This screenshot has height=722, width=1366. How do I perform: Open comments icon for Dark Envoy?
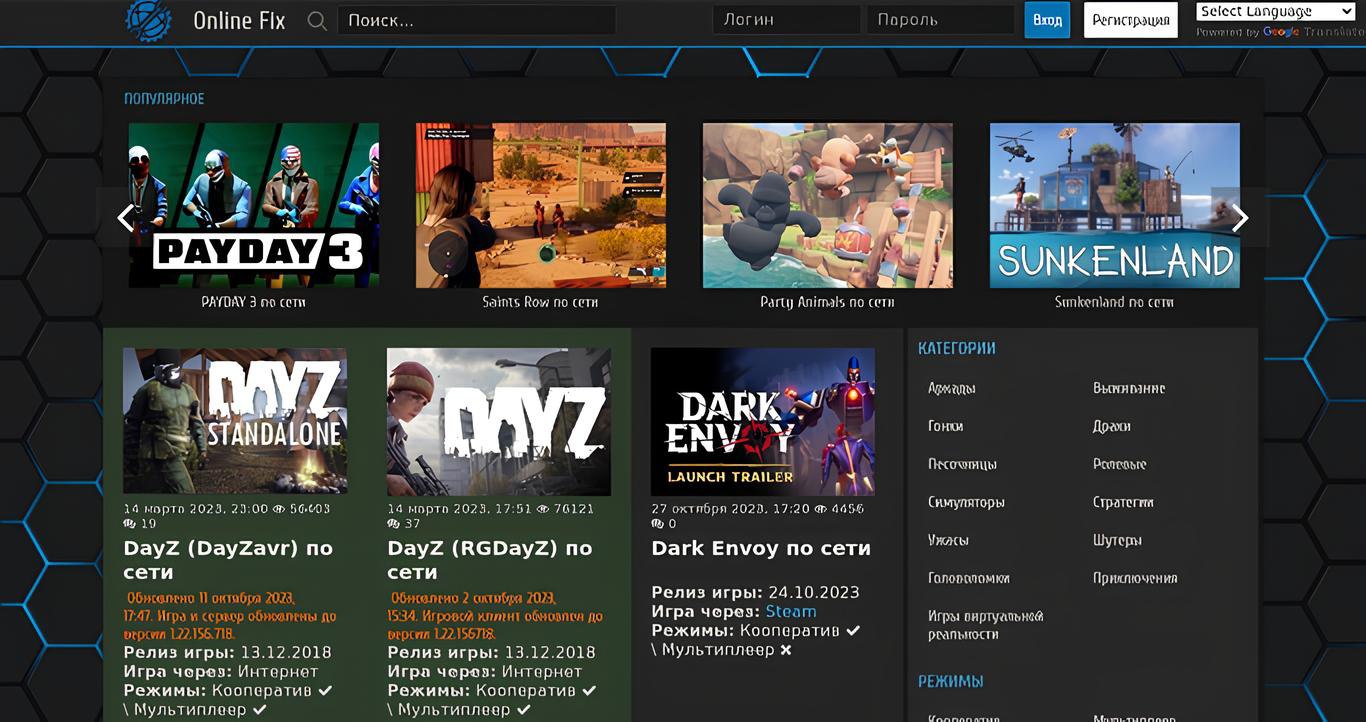click(x=657, y=524)
